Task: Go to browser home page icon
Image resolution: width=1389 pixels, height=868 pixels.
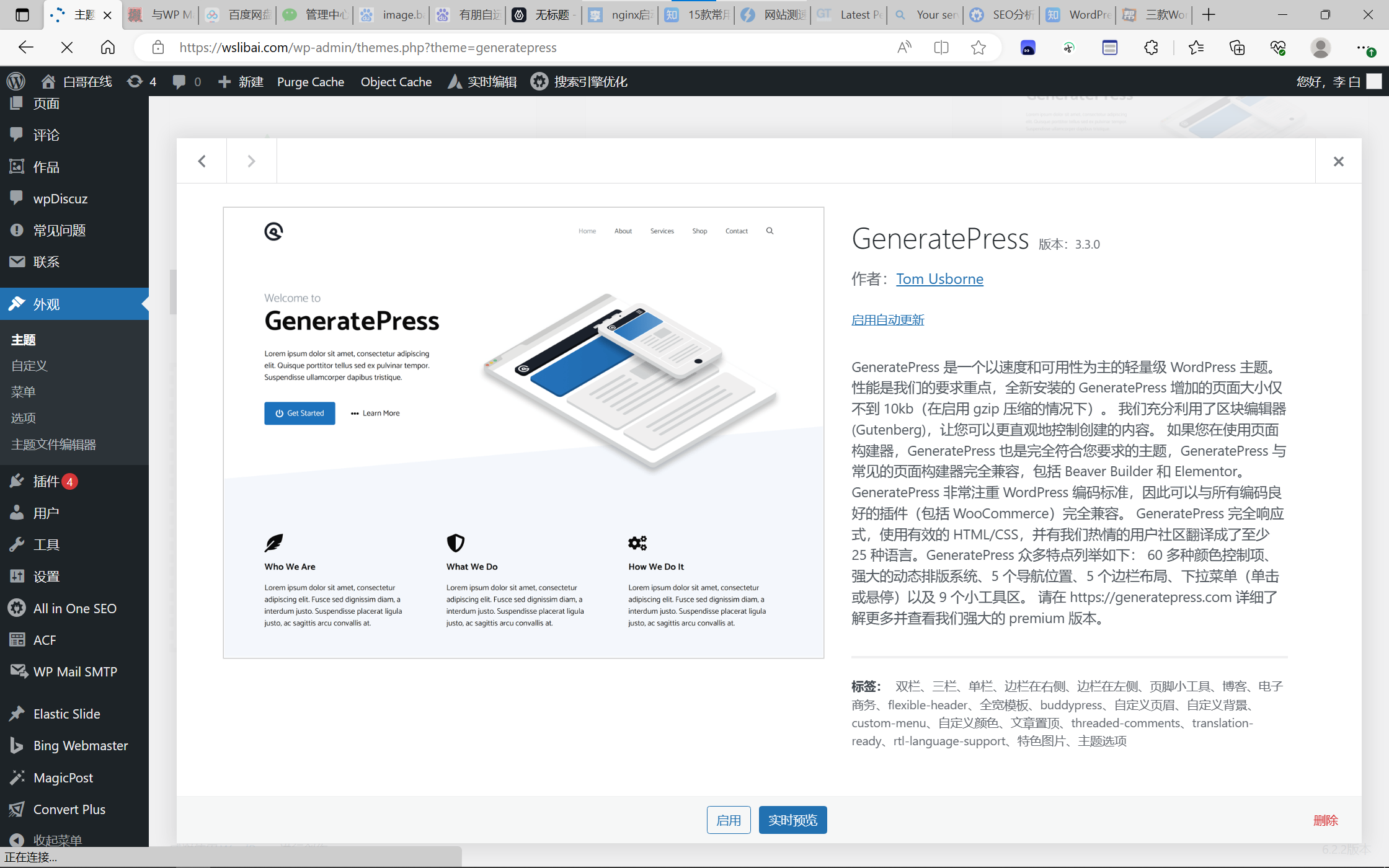Action: [x=108, y=48]
